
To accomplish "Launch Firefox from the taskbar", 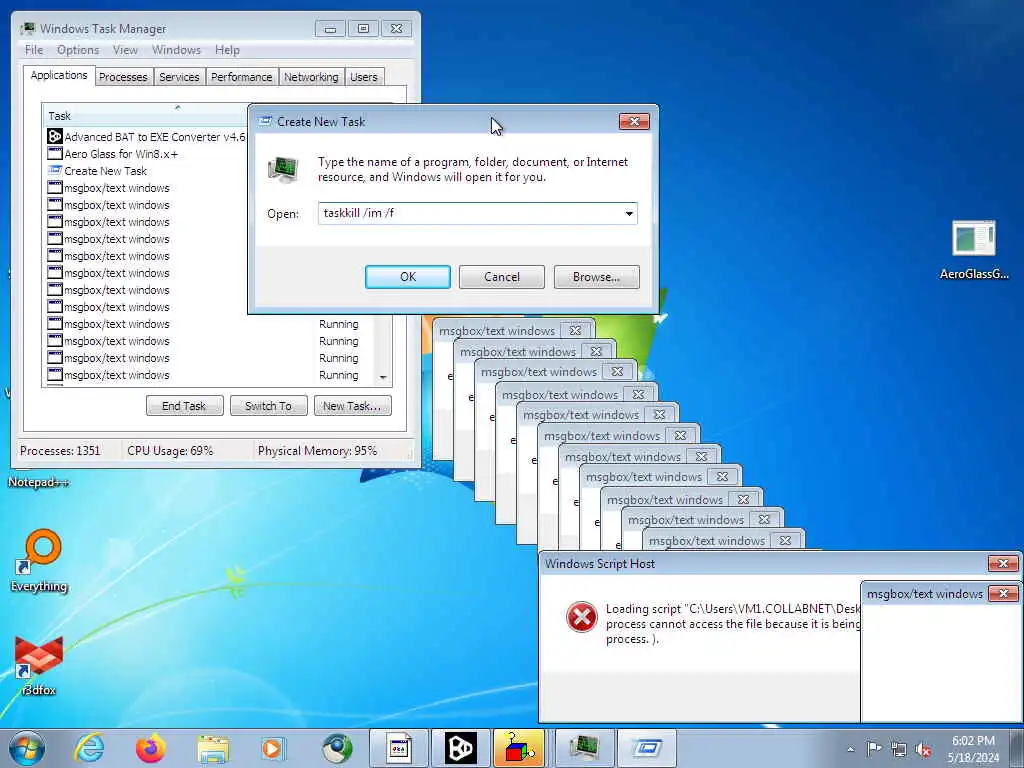I will (150, 748).
